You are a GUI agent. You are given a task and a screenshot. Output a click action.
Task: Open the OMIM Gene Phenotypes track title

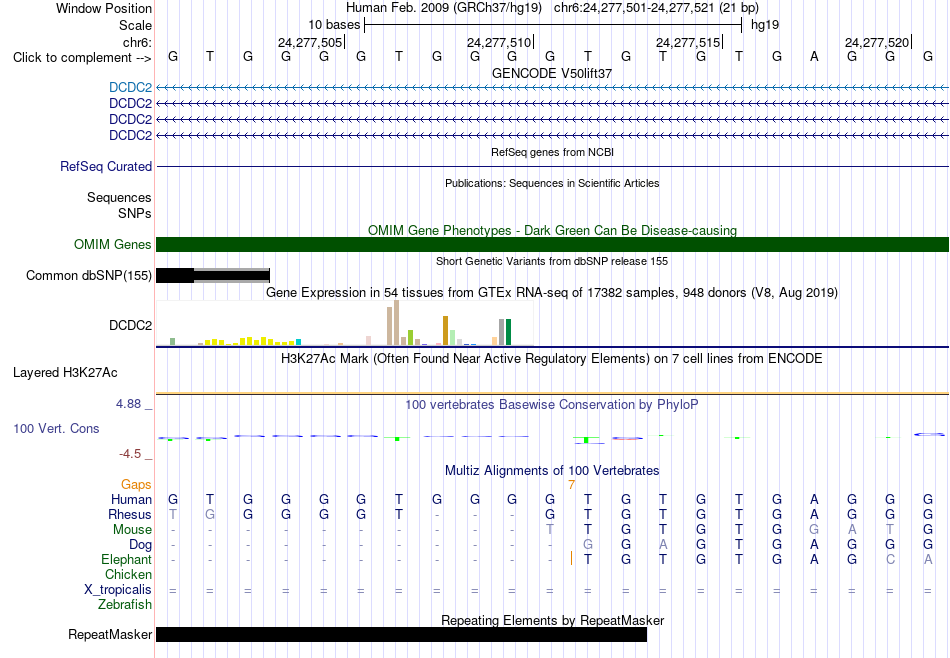point(552,230)
